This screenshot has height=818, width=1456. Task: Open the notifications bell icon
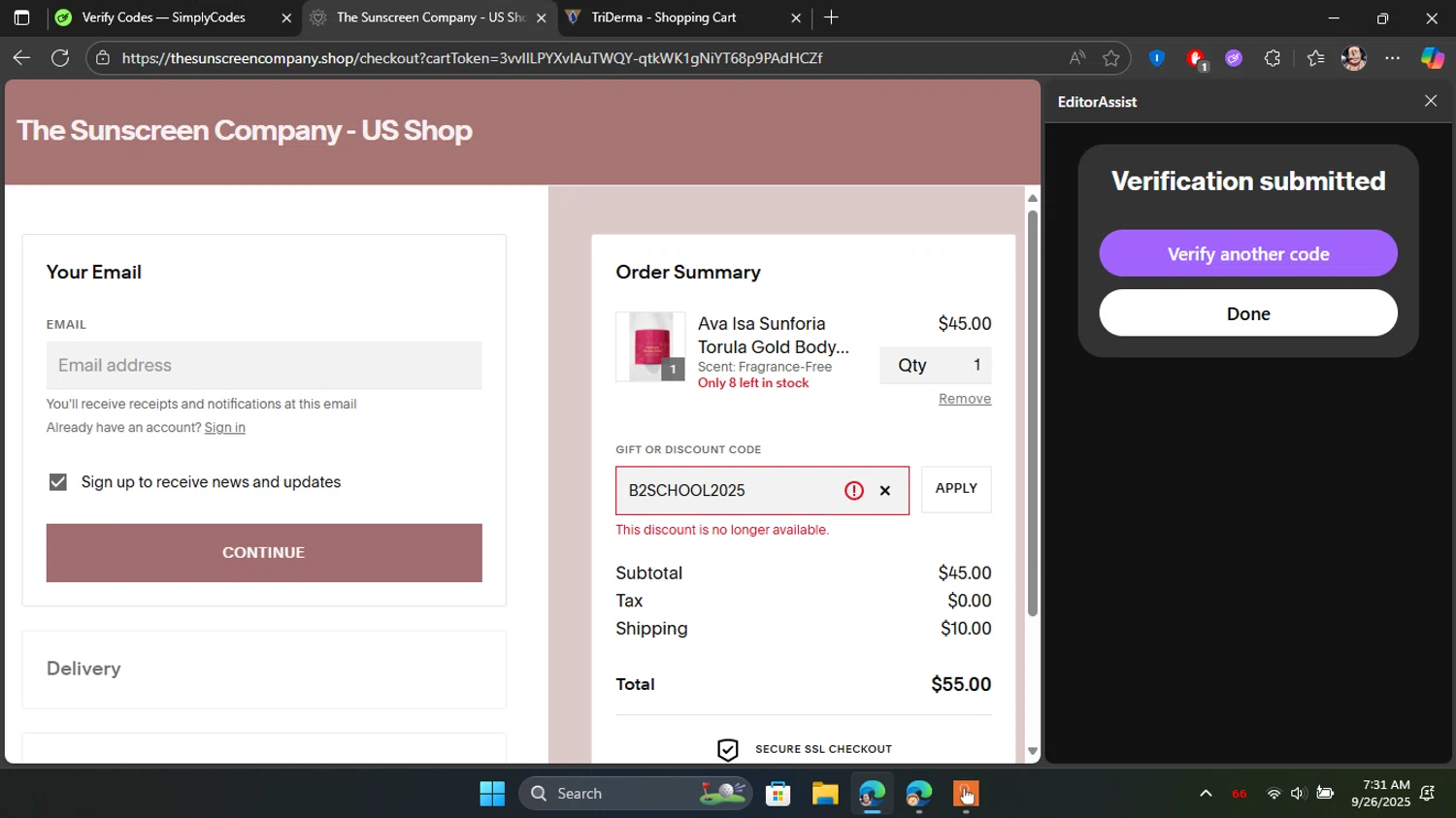(1427, 794)
